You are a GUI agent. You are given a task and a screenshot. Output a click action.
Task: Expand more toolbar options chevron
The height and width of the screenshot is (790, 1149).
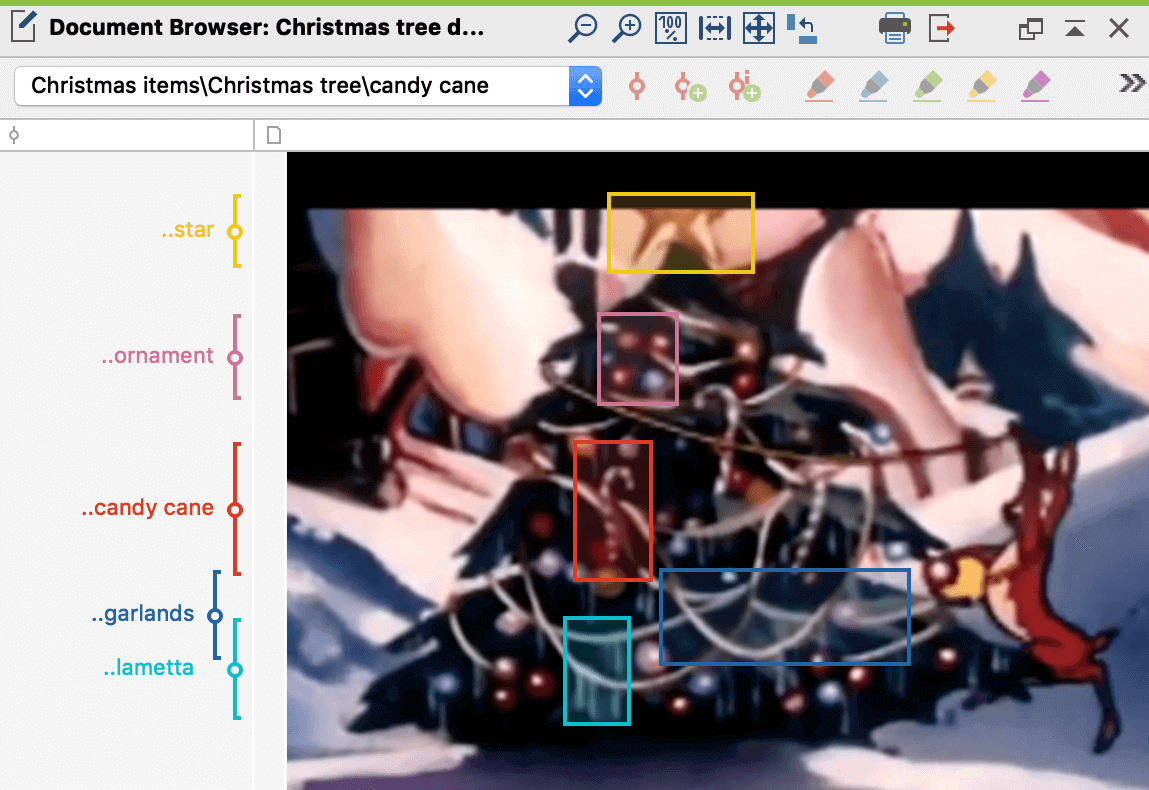click(x=1131, y=83)
